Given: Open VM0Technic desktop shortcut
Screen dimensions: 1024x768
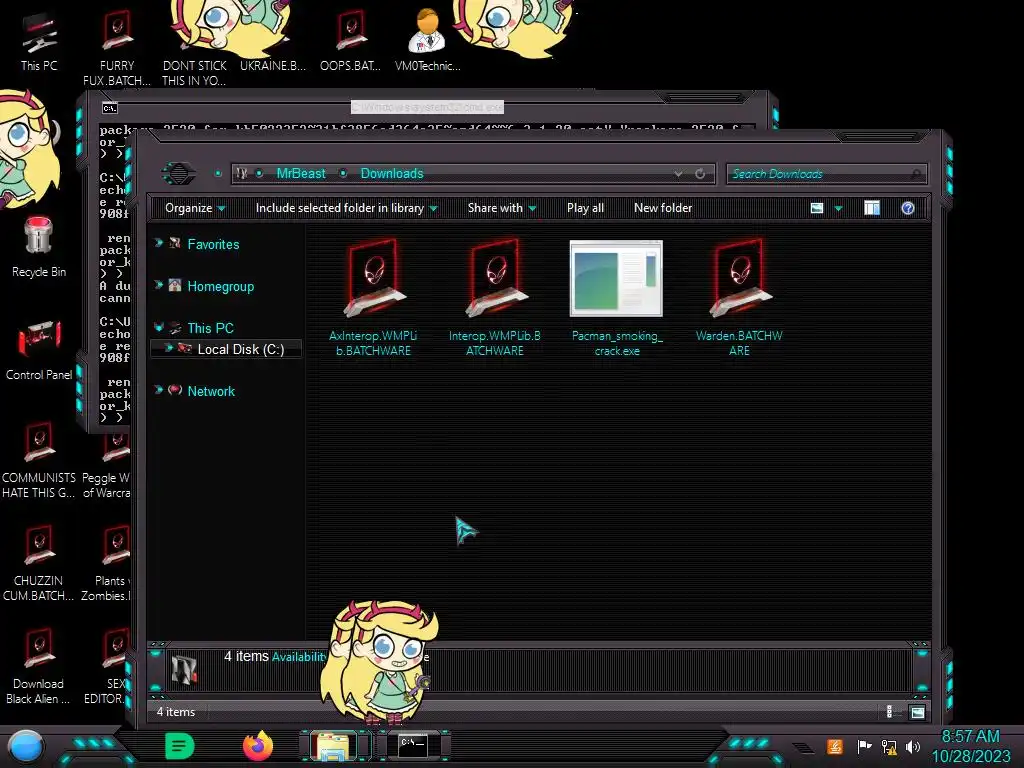Looking at the screenshot, I should coord(428,40).
